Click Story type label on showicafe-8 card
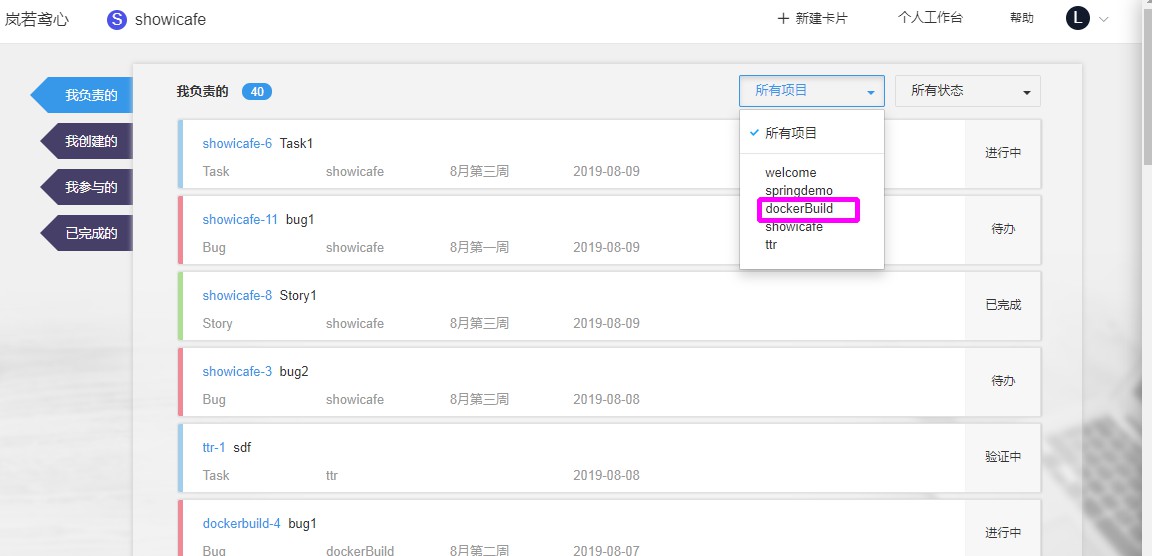Screen dimensions: 1152x556 (x=217, y=323)
